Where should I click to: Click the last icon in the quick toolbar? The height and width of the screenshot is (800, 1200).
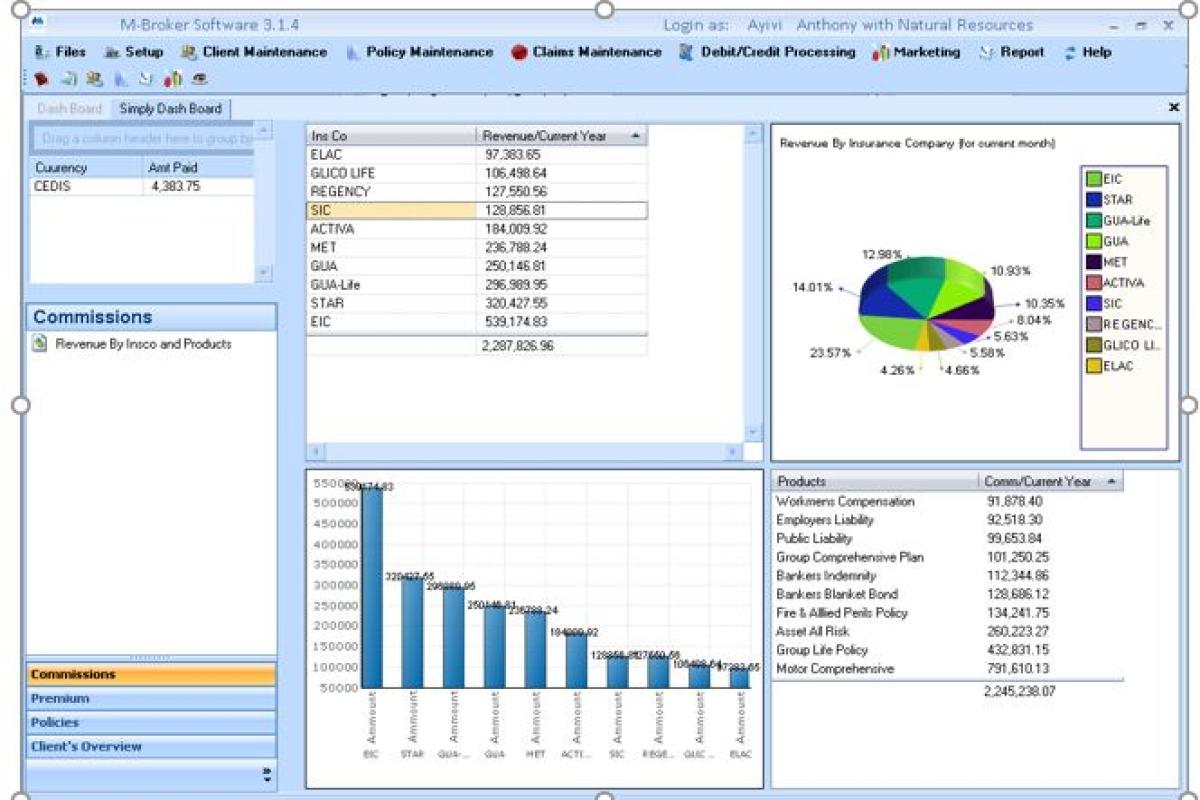[x=200, y=79]
